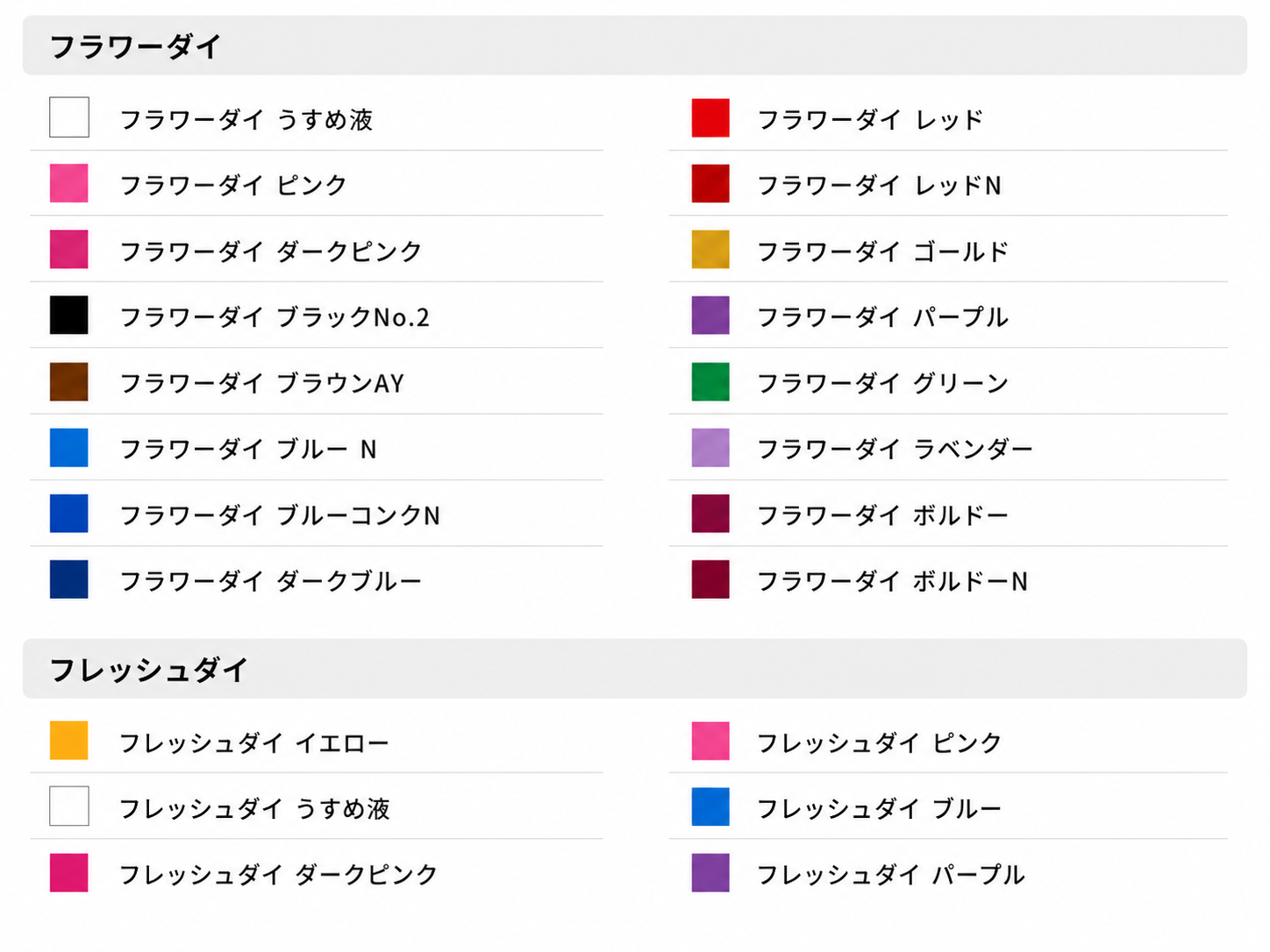
Task: Choose the フレッシュダイ ピンク pink swatch
Action: pos(710,741)
